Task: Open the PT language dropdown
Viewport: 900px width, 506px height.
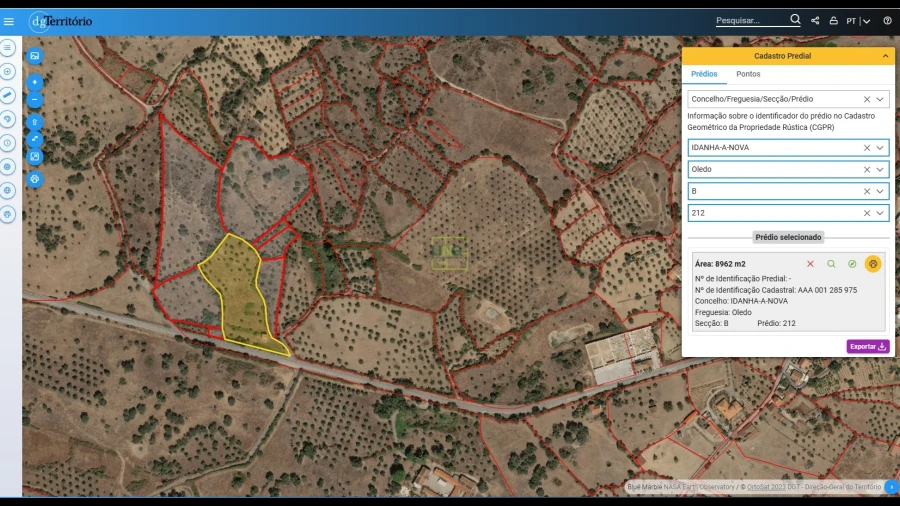Action: (857, 21)
